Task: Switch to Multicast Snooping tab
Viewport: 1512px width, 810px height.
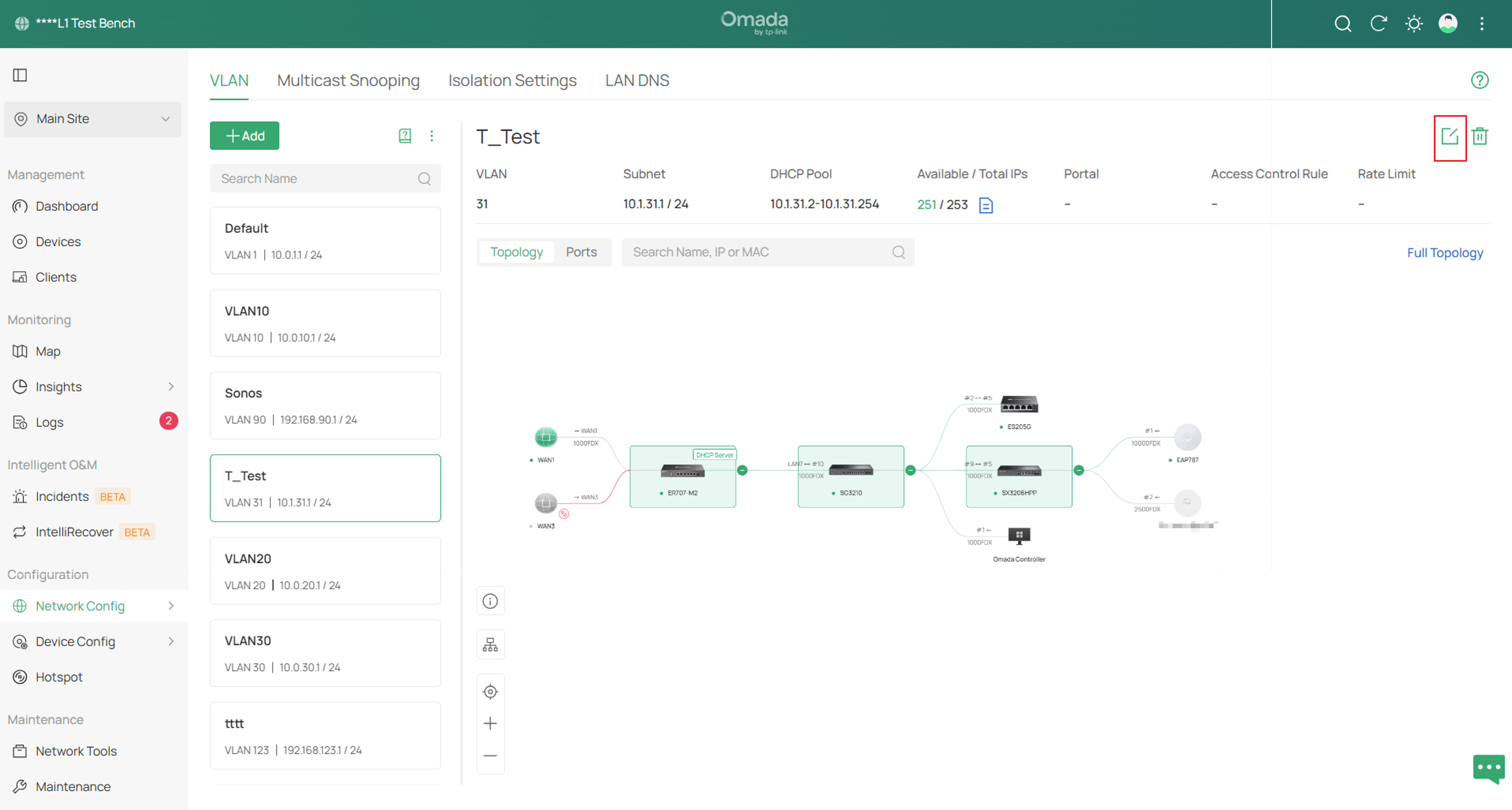Action: (348, 80)
